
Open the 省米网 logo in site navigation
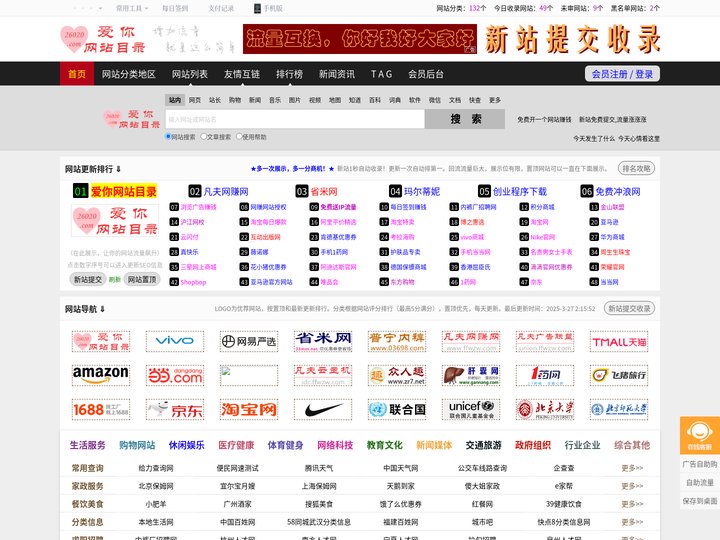(322, 341)
